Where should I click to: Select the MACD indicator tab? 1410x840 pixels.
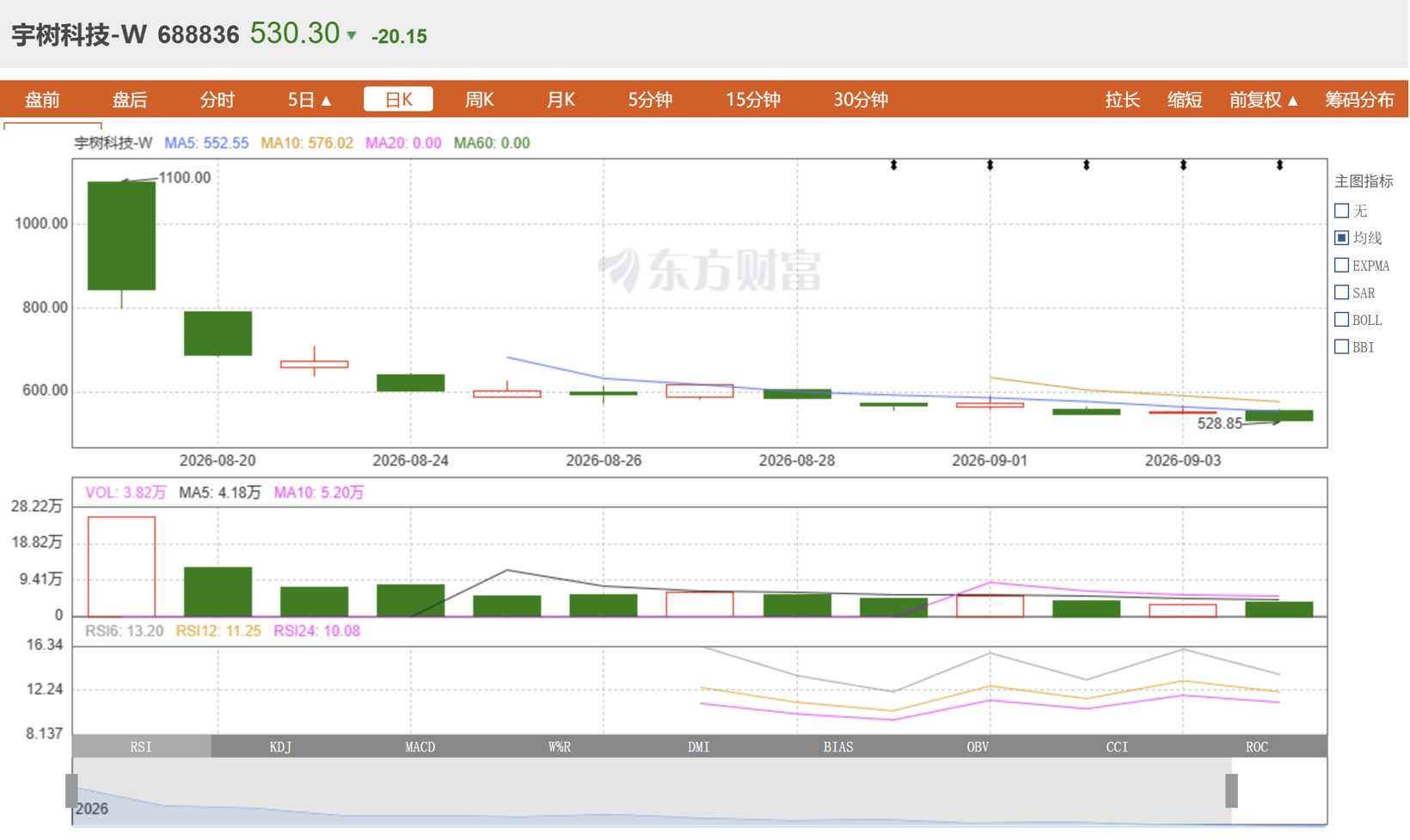tap(420, 746)
